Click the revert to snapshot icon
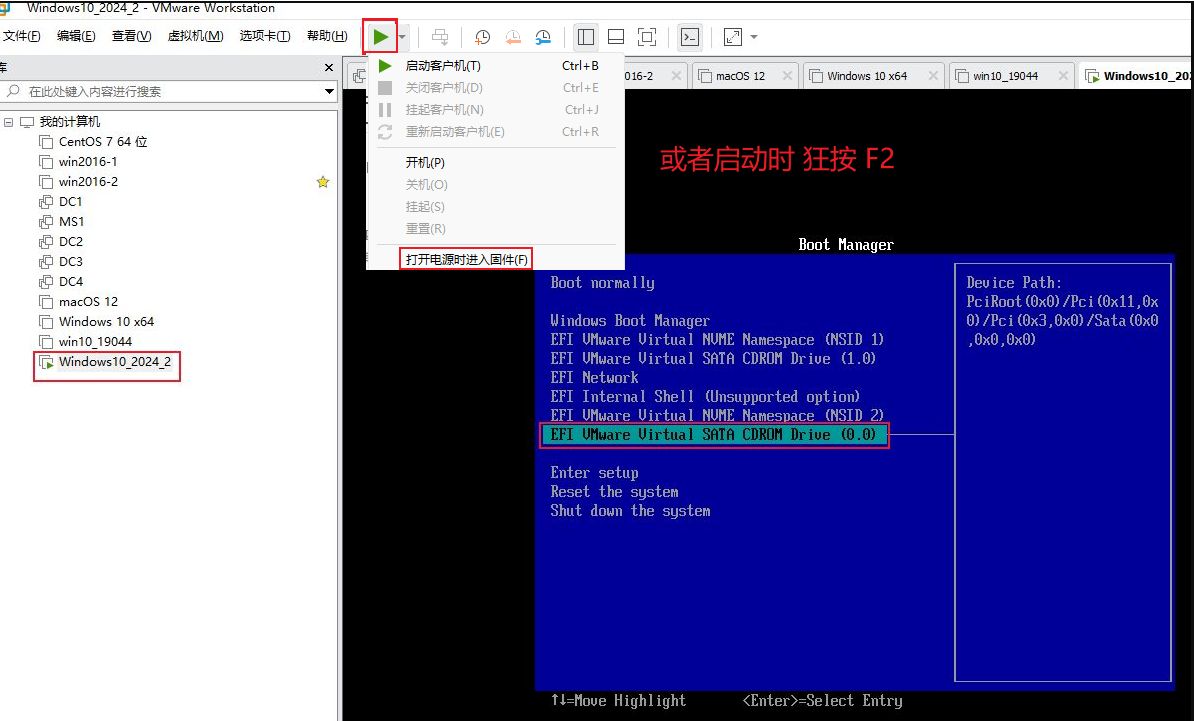 pyautogui.click(x=513, y=37)
